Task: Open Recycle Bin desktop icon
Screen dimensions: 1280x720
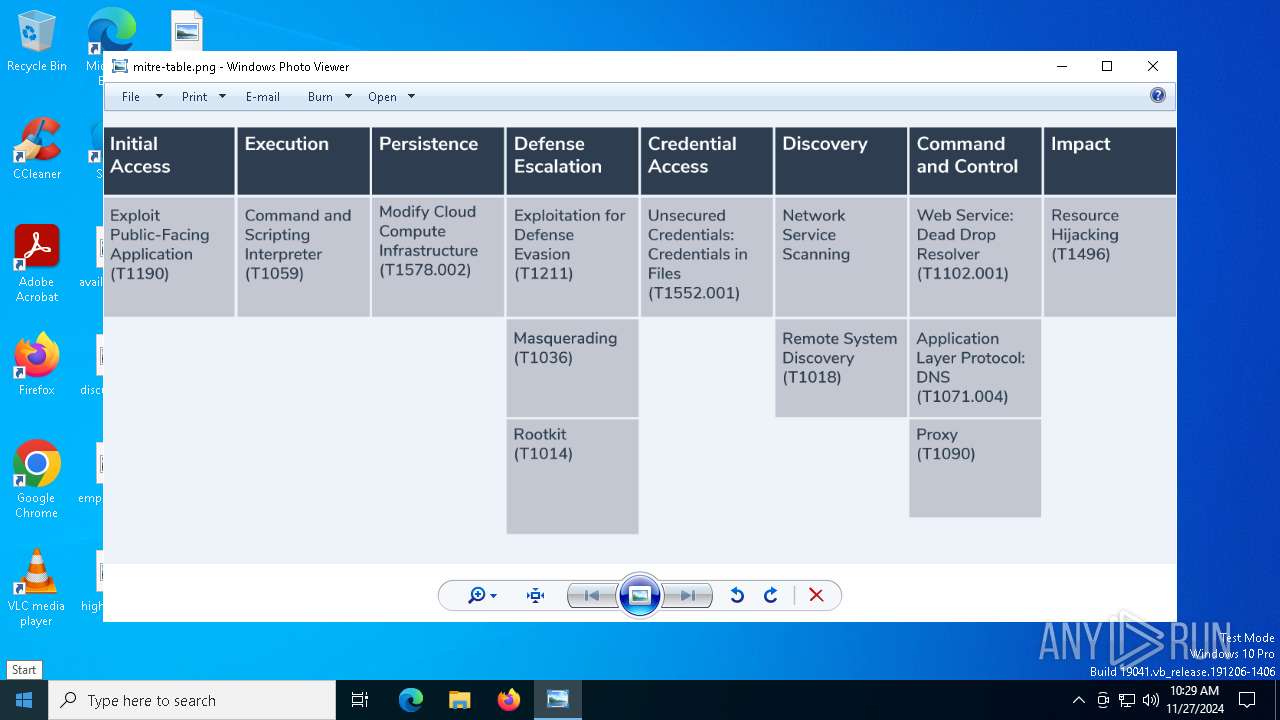Action: pyautogui.click(x=37, y=42)
